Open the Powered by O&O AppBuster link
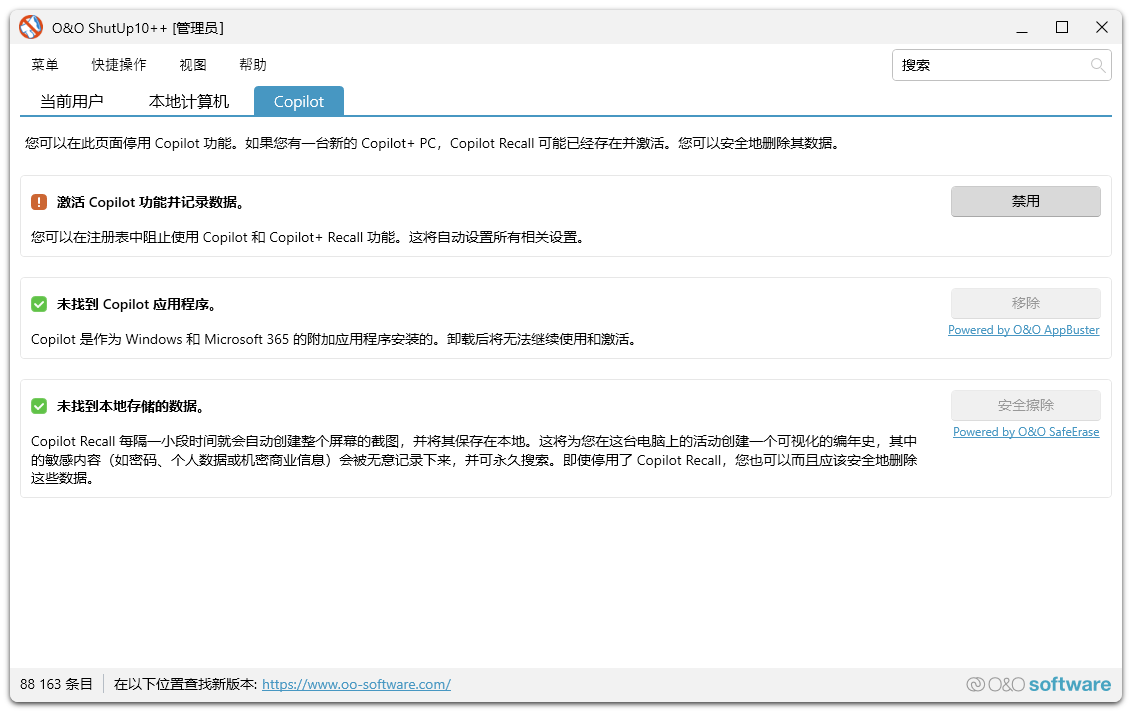Viewport: 1132px width, 712px height. coord(1023,330)
